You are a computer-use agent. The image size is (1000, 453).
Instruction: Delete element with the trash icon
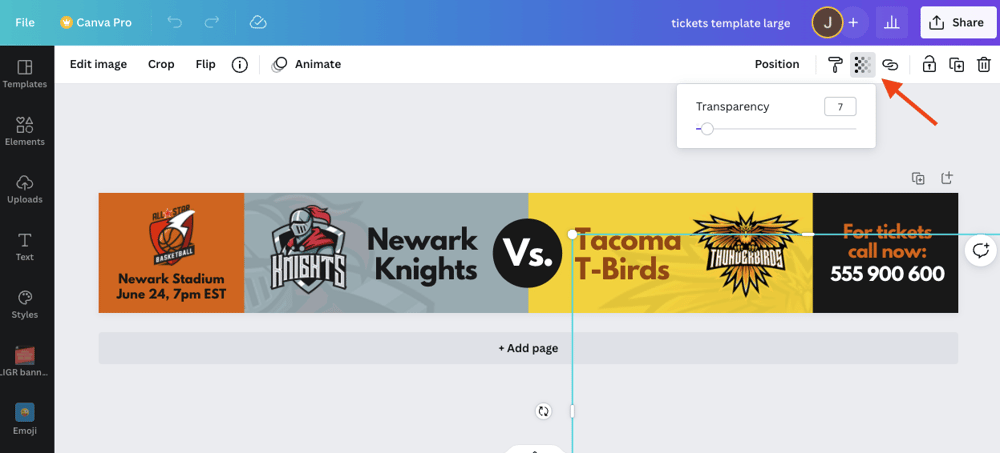click(x=984, y=64)
